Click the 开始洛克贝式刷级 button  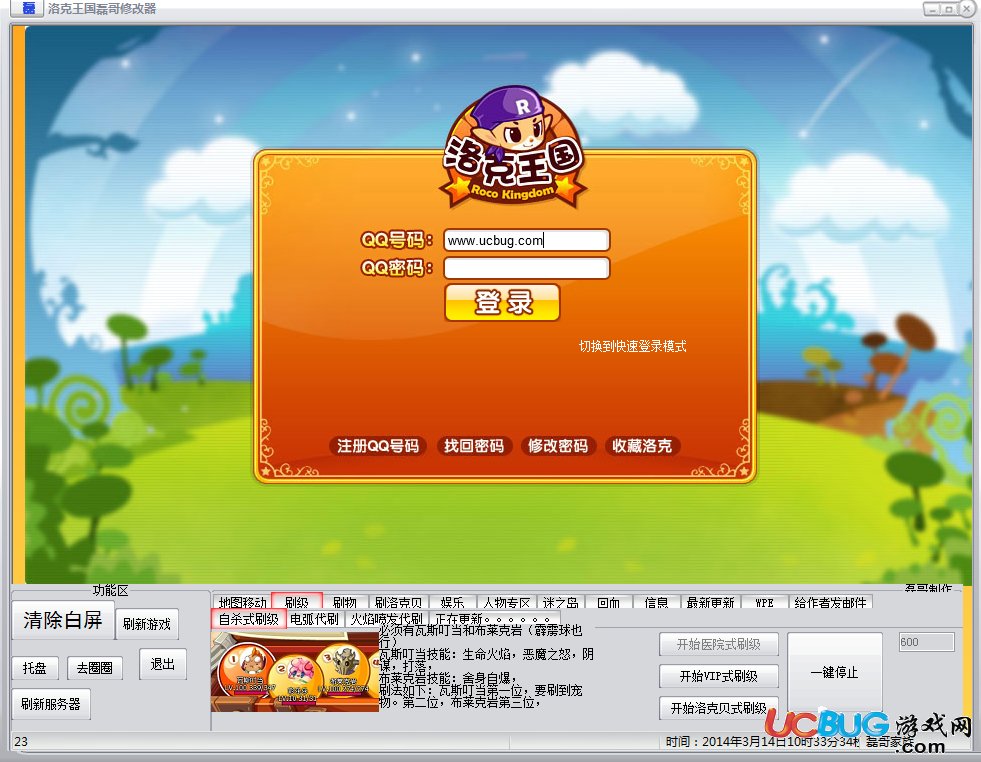coord(718,708)
